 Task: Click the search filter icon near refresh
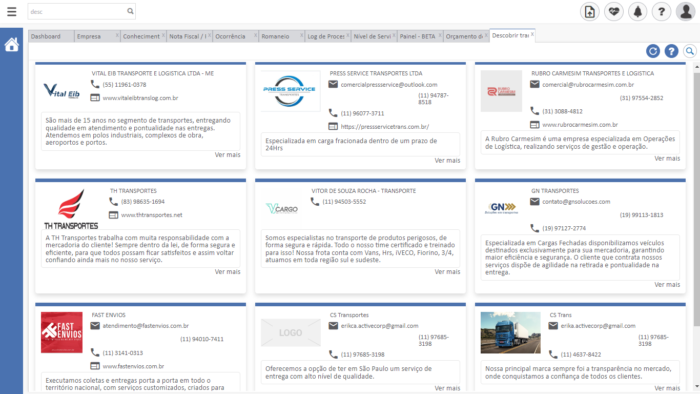pyautogui.click(x=690, y=51)
